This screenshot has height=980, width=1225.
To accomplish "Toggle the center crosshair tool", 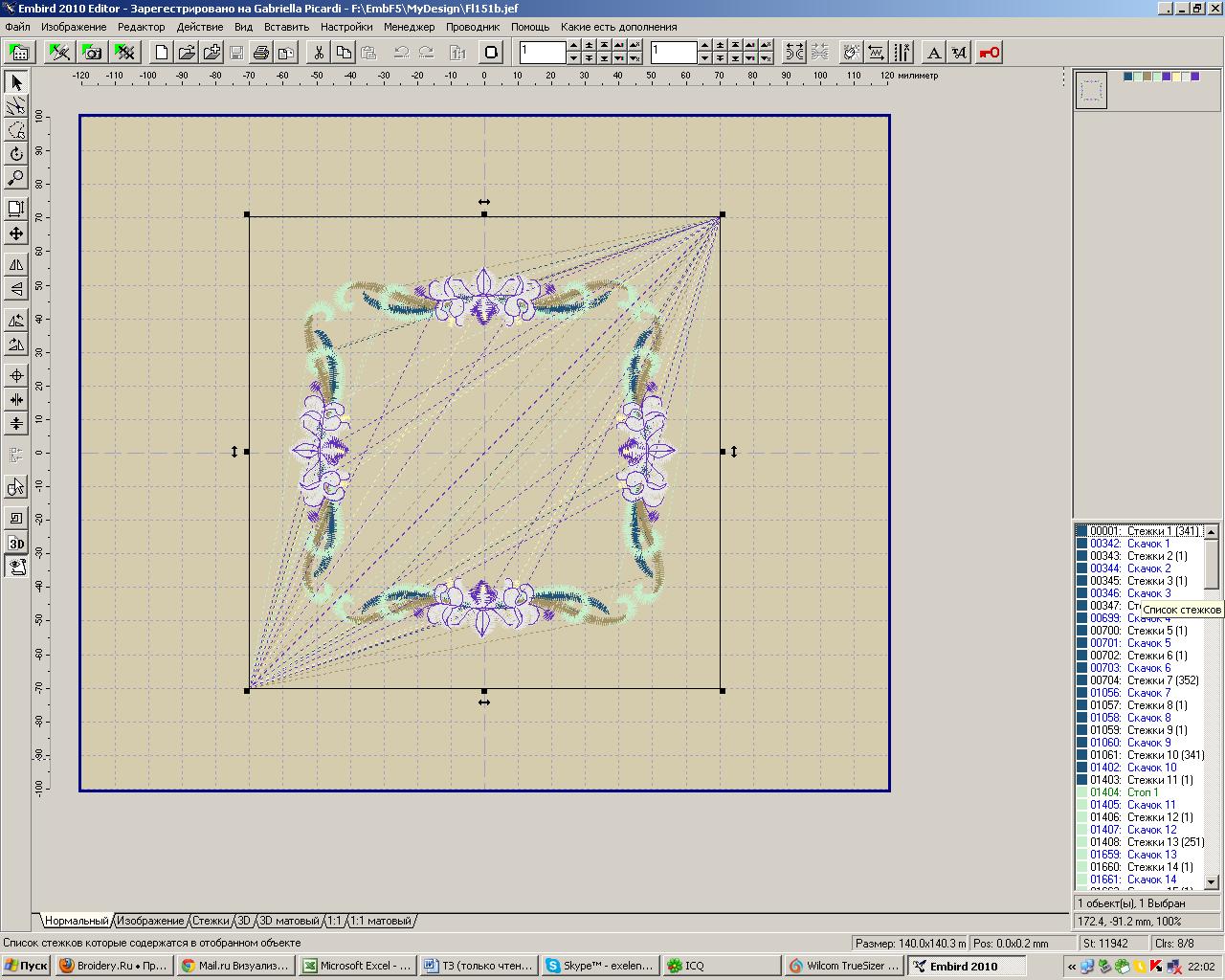I will [x=16, y=376].
